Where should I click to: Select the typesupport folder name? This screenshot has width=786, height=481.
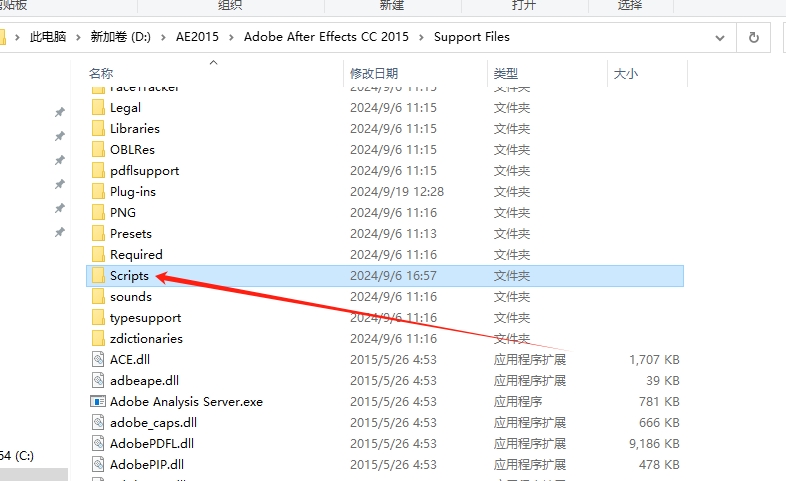[x=145, y=318]
